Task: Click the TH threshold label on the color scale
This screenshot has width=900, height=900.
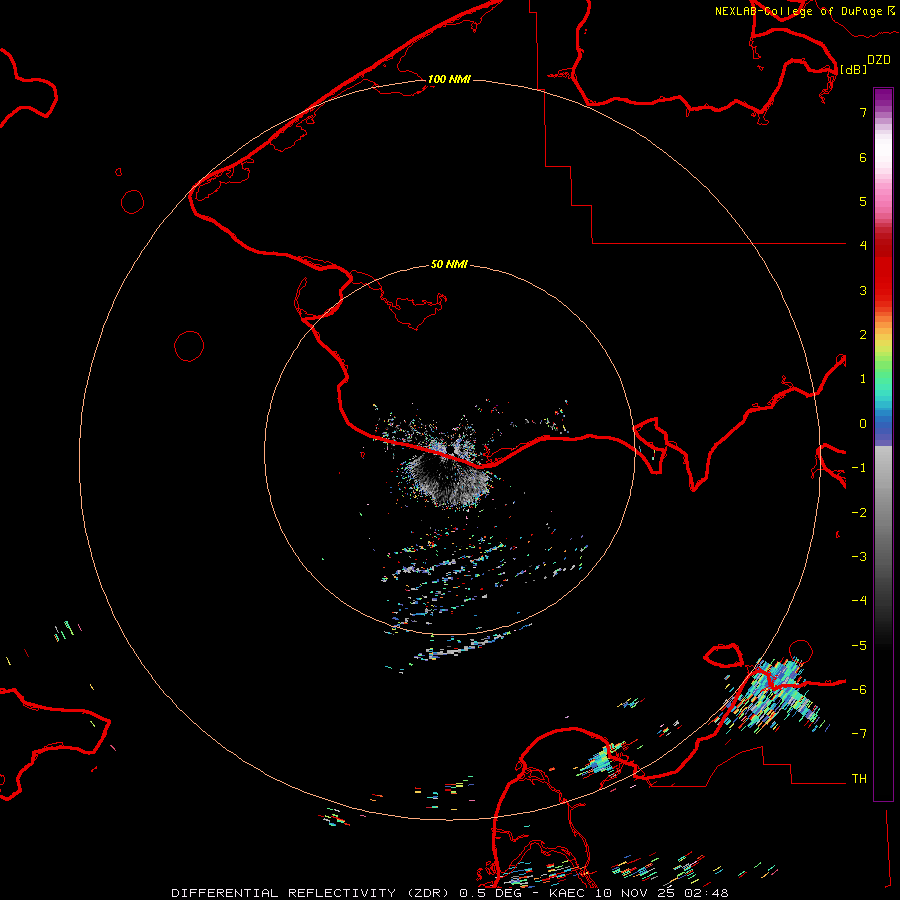Action: pos(859,779)
